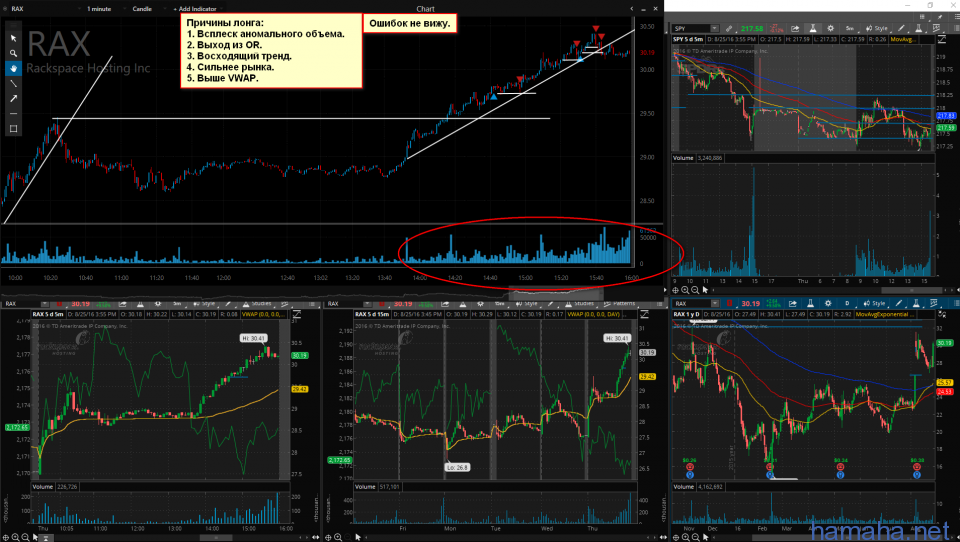Click the highlighted flask studies icon in SPY toolbar
960x542 pixels.
tap(812, 29)
